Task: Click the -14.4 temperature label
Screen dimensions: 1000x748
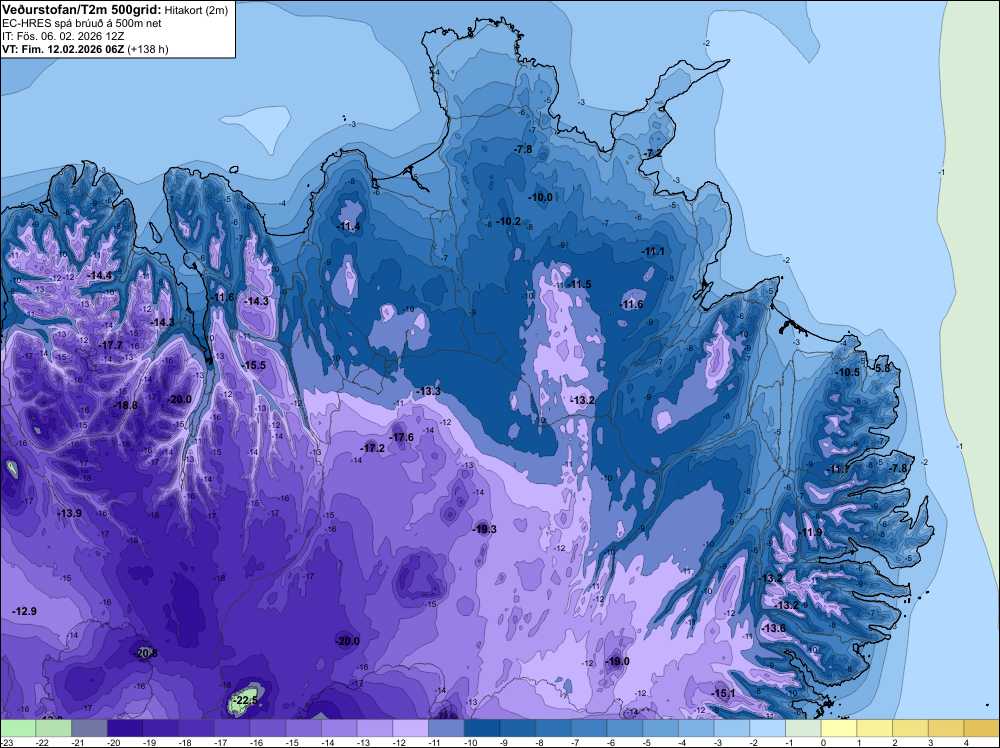Action: 100,275
